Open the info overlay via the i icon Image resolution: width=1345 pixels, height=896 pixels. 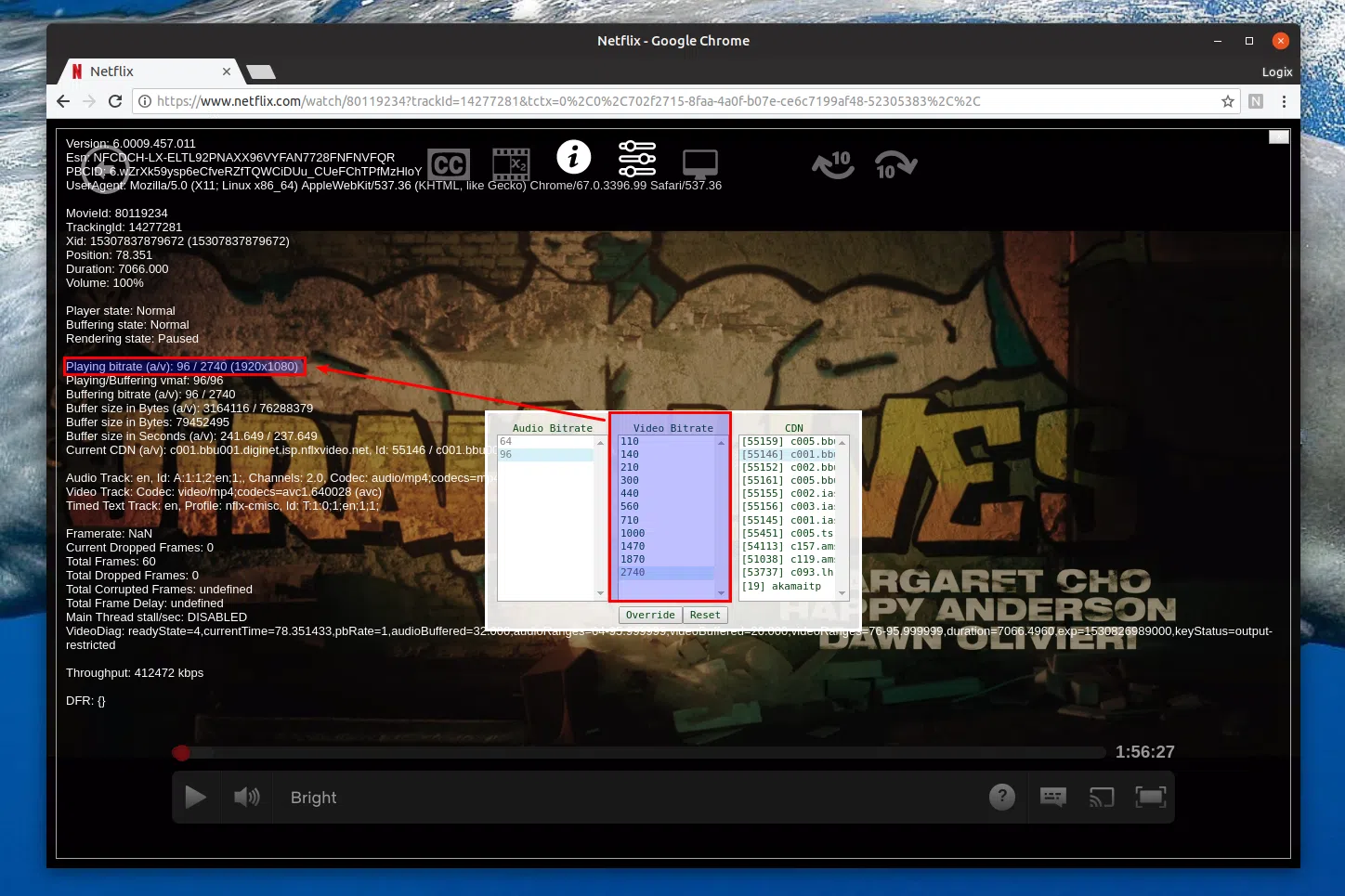click(x=573, y=158)
